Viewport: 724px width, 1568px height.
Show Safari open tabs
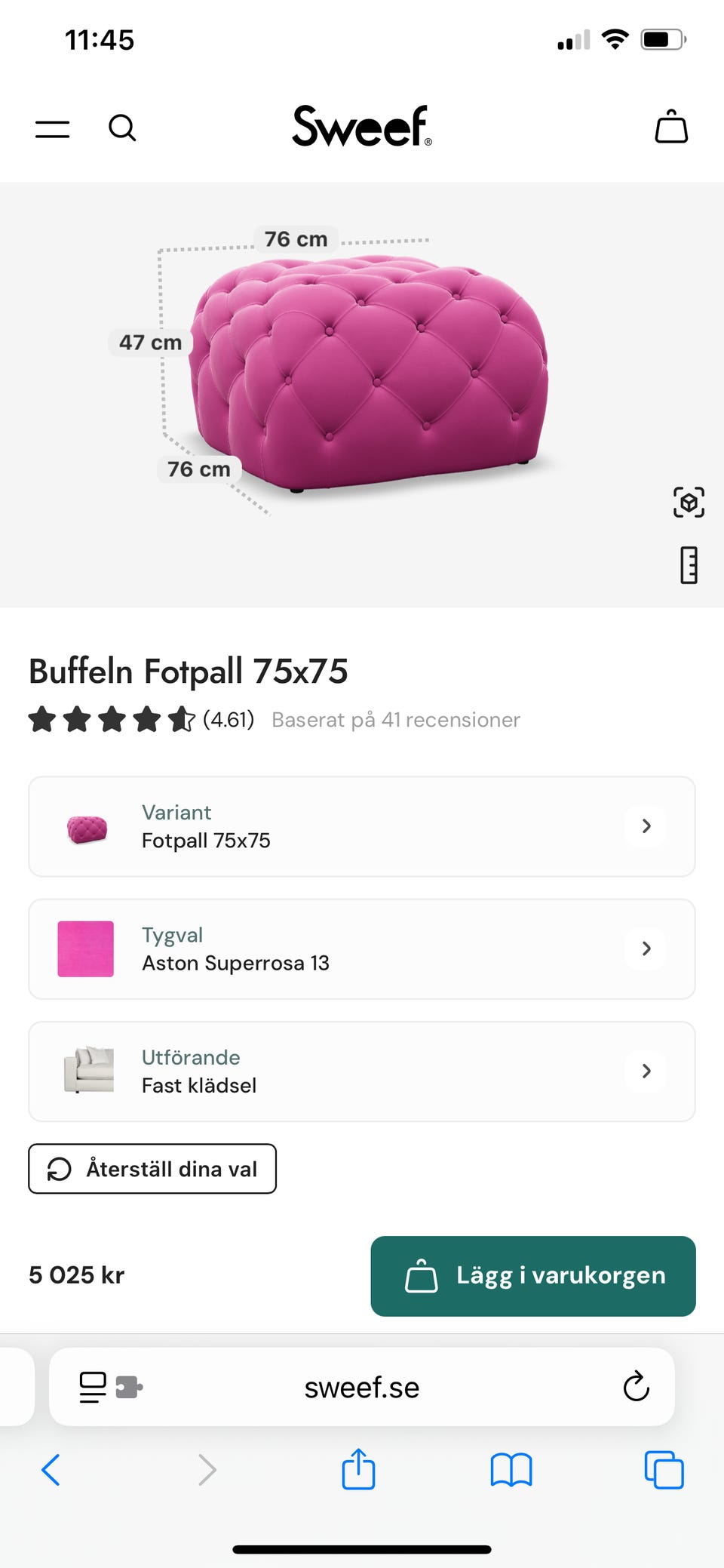tap(664, 1469)
